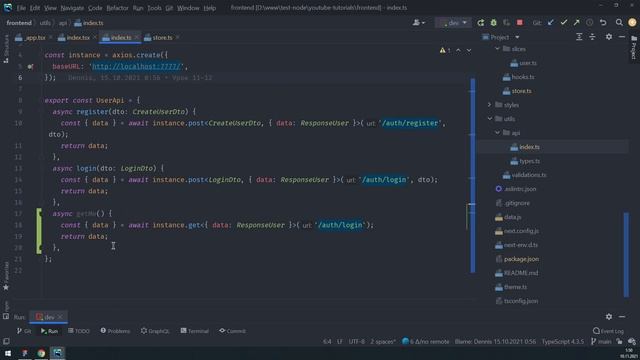Open Favorites star side tool window
The height and width of the screenshot is (360, 640).
tap(6, 276)
